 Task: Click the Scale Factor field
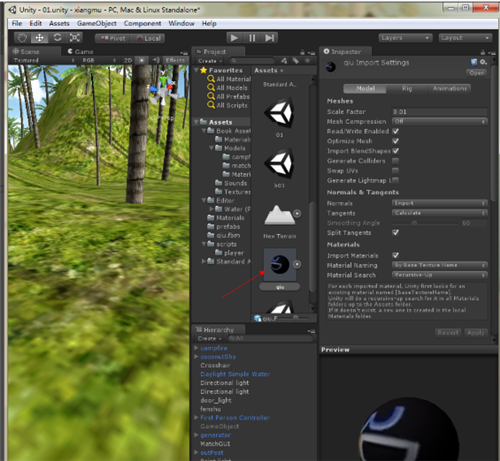click(x=439, y=112)
